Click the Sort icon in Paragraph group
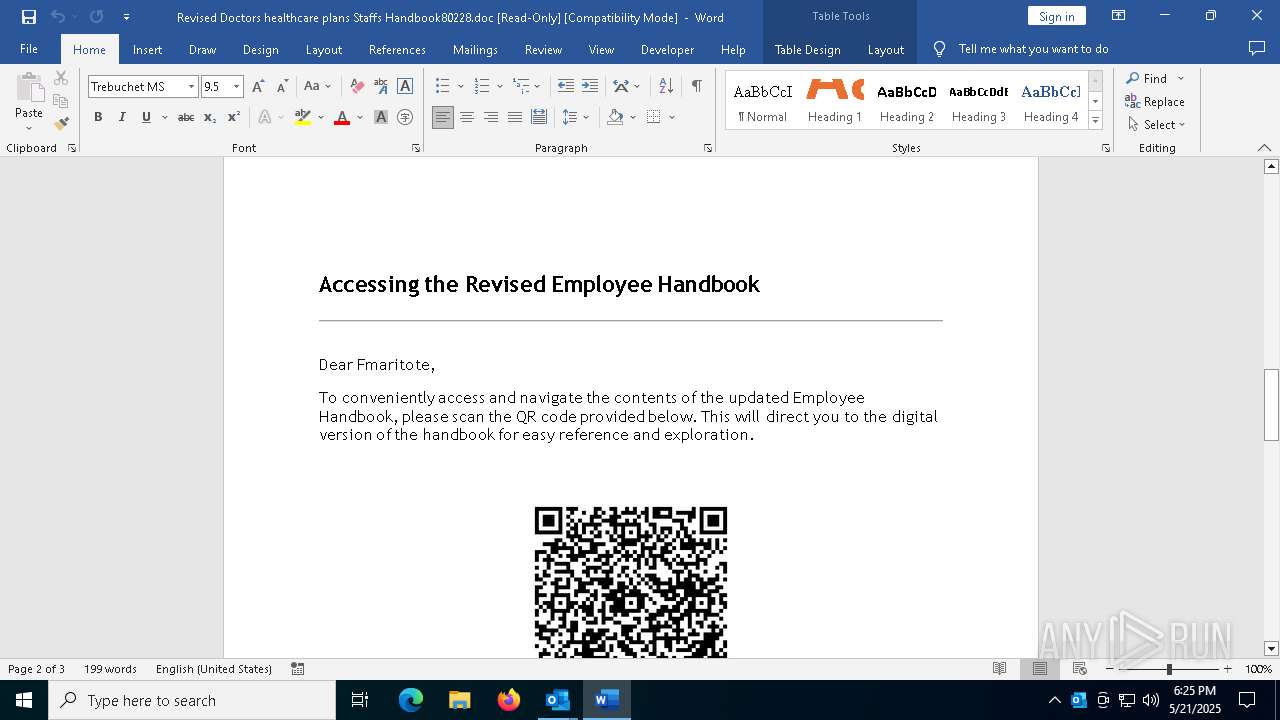This screenshot has width=1280, height=720. coord(666,87)
